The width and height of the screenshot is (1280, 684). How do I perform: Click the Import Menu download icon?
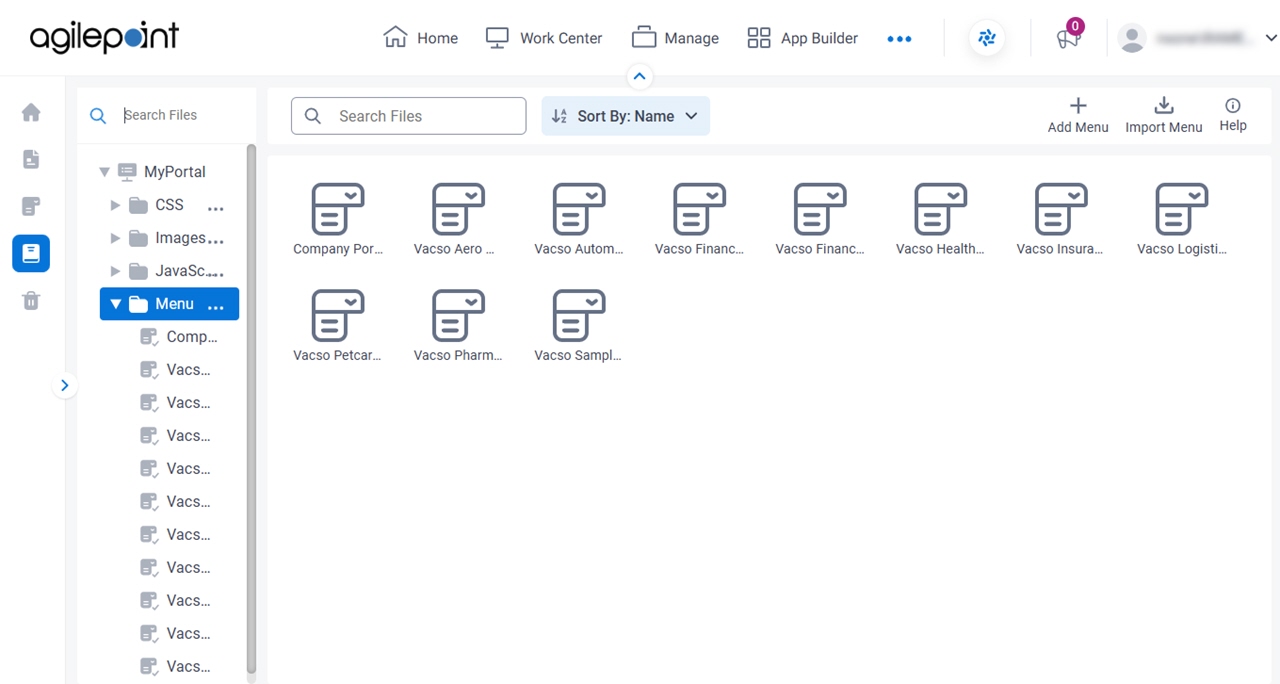point(1164,105)
